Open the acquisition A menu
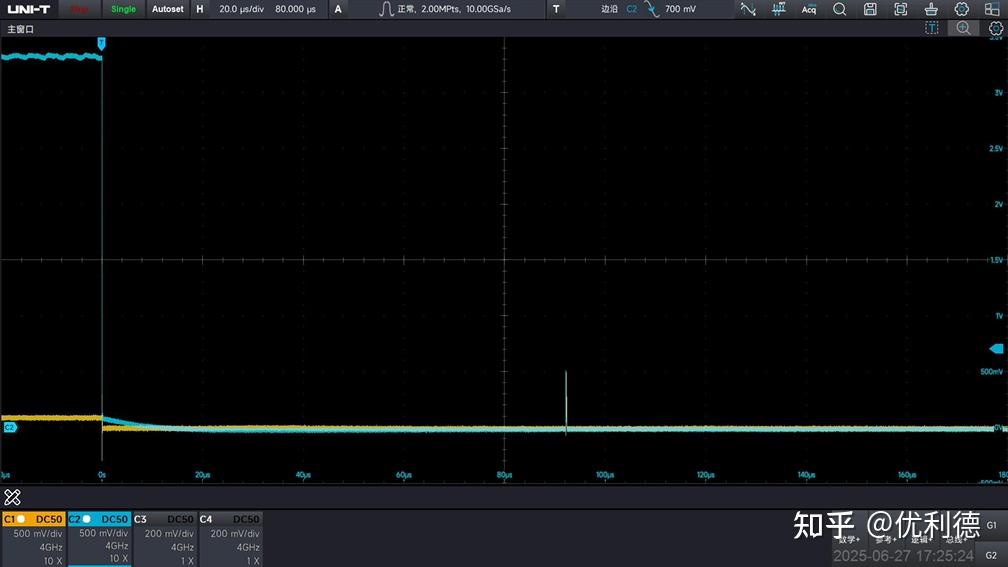 point(338,9)
